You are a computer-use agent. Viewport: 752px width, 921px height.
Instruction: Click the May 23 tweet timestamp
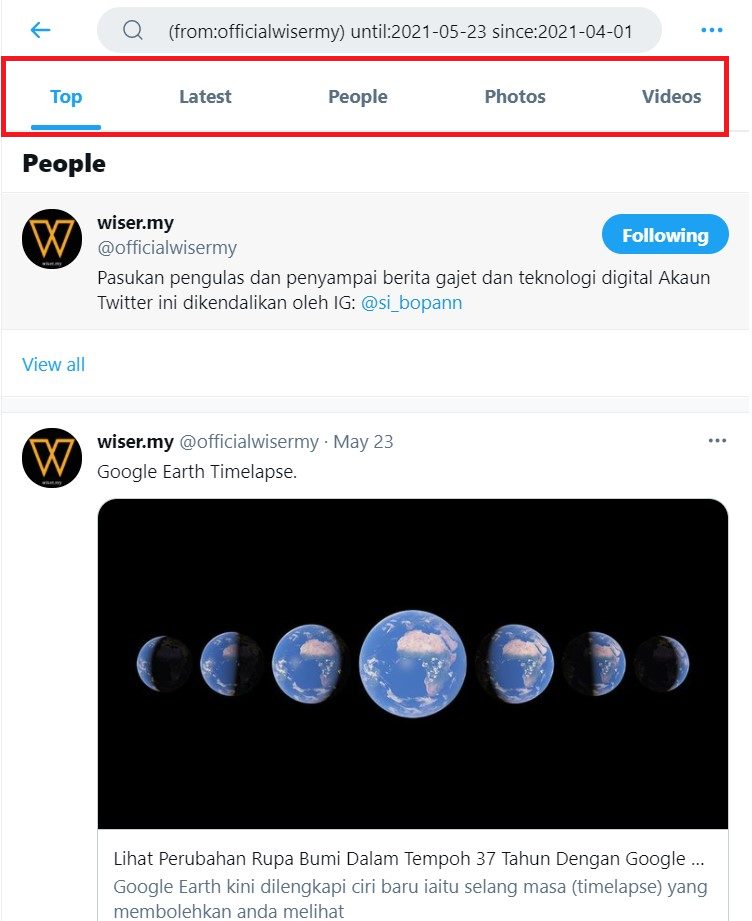pyautogui.click(x=363, y=441)
